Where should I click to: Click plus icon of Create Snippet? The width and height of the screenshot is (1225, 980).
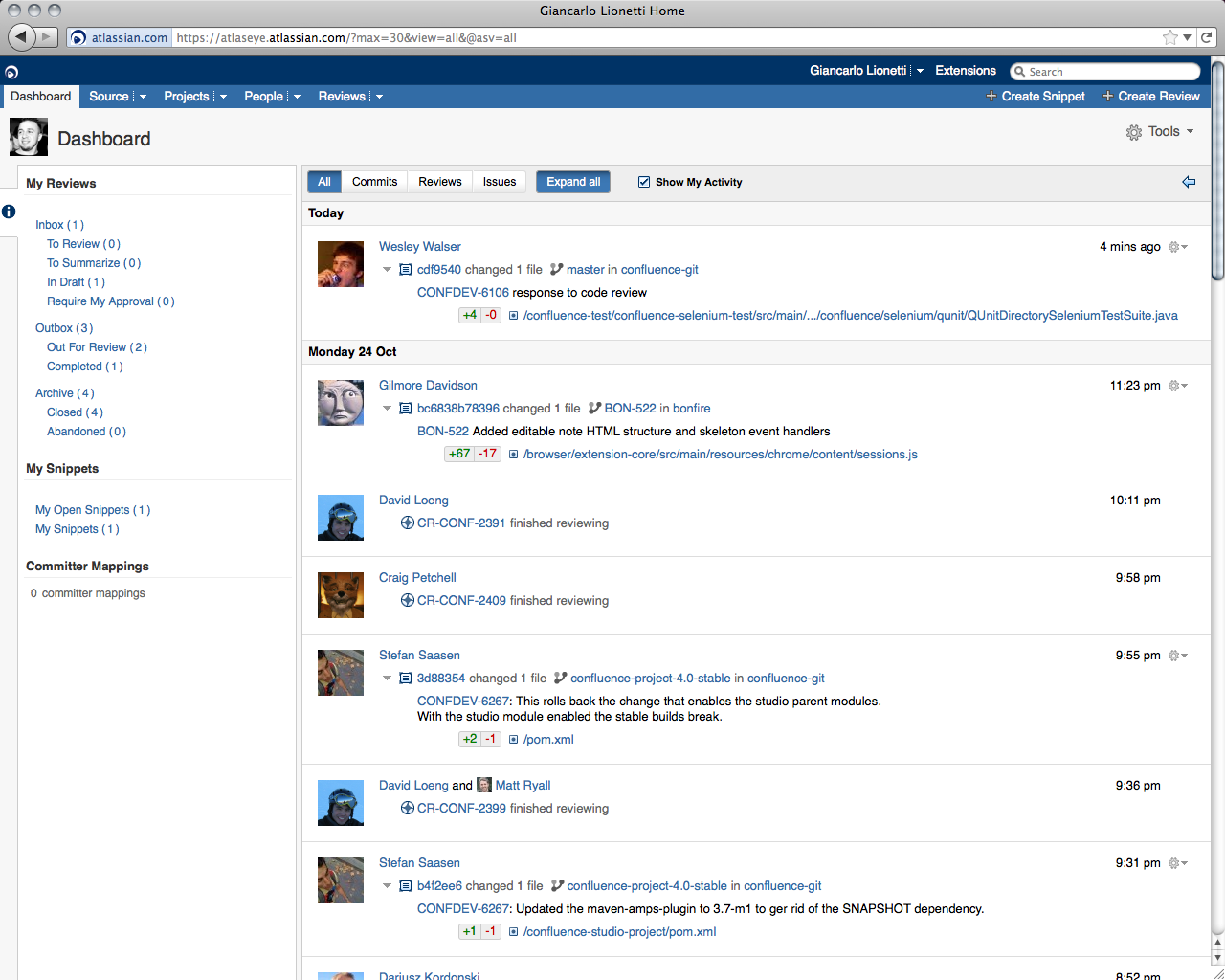tap(991, 96)
